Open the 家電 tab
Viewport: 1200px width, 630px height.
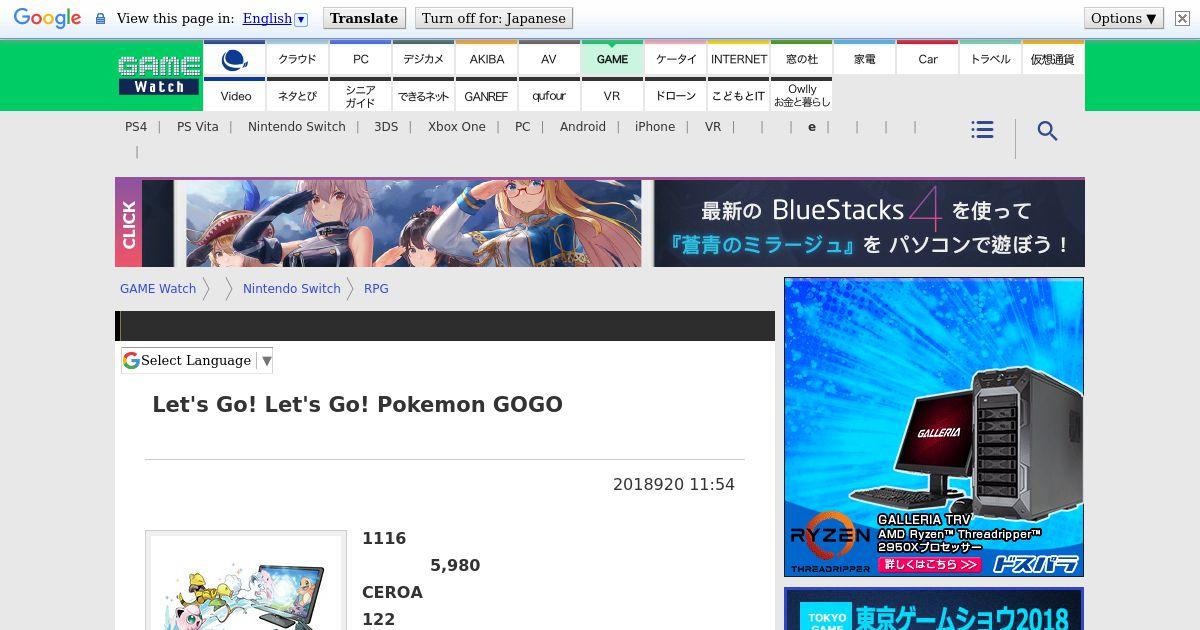point(864,60)
